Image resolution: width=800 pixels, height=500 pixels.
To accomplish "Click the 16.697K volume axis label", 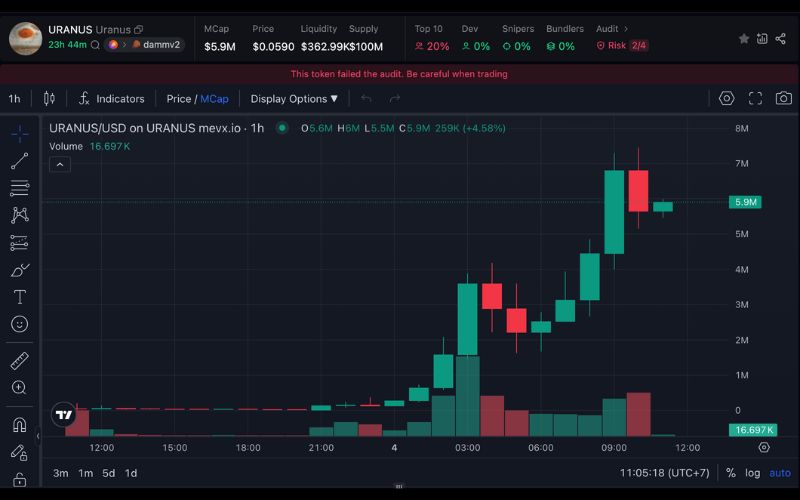I will click(x=753, y=430).
